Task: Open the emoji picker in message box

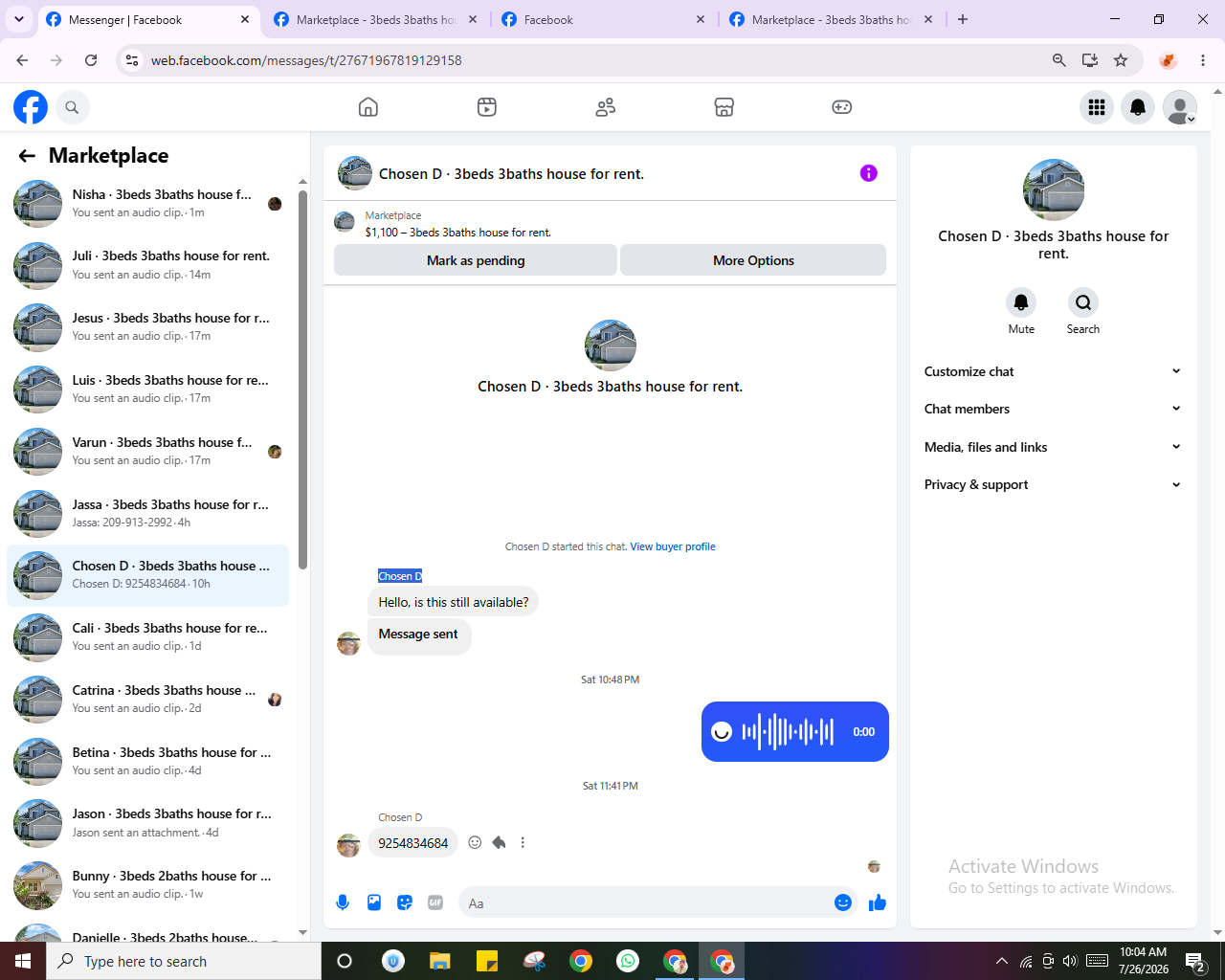Action: pos(843,902)
